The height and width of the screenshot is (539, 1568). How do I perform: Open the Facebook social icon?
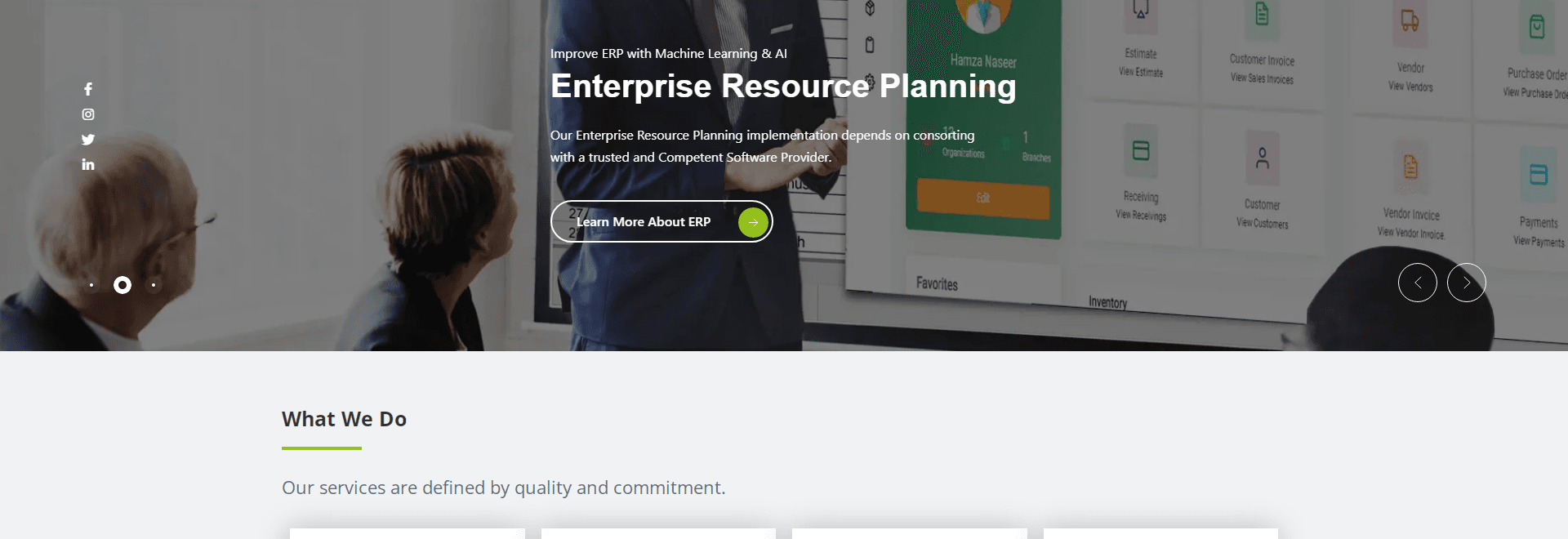tap(88, 89)
